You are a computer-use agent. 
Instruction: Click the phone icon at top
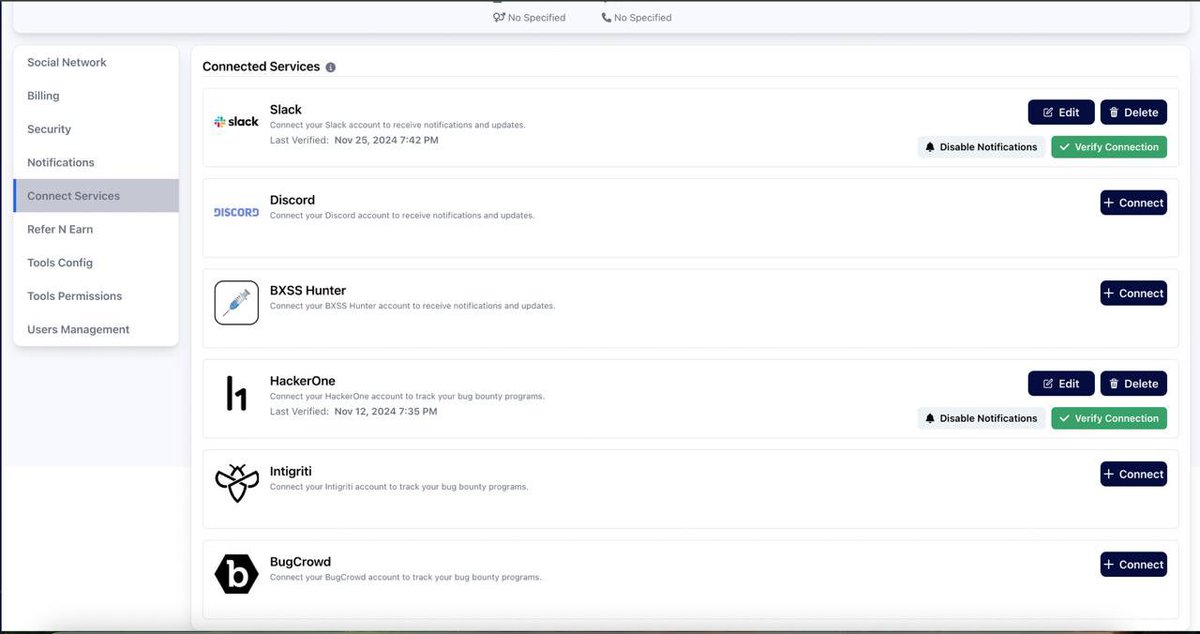(606, 18)
